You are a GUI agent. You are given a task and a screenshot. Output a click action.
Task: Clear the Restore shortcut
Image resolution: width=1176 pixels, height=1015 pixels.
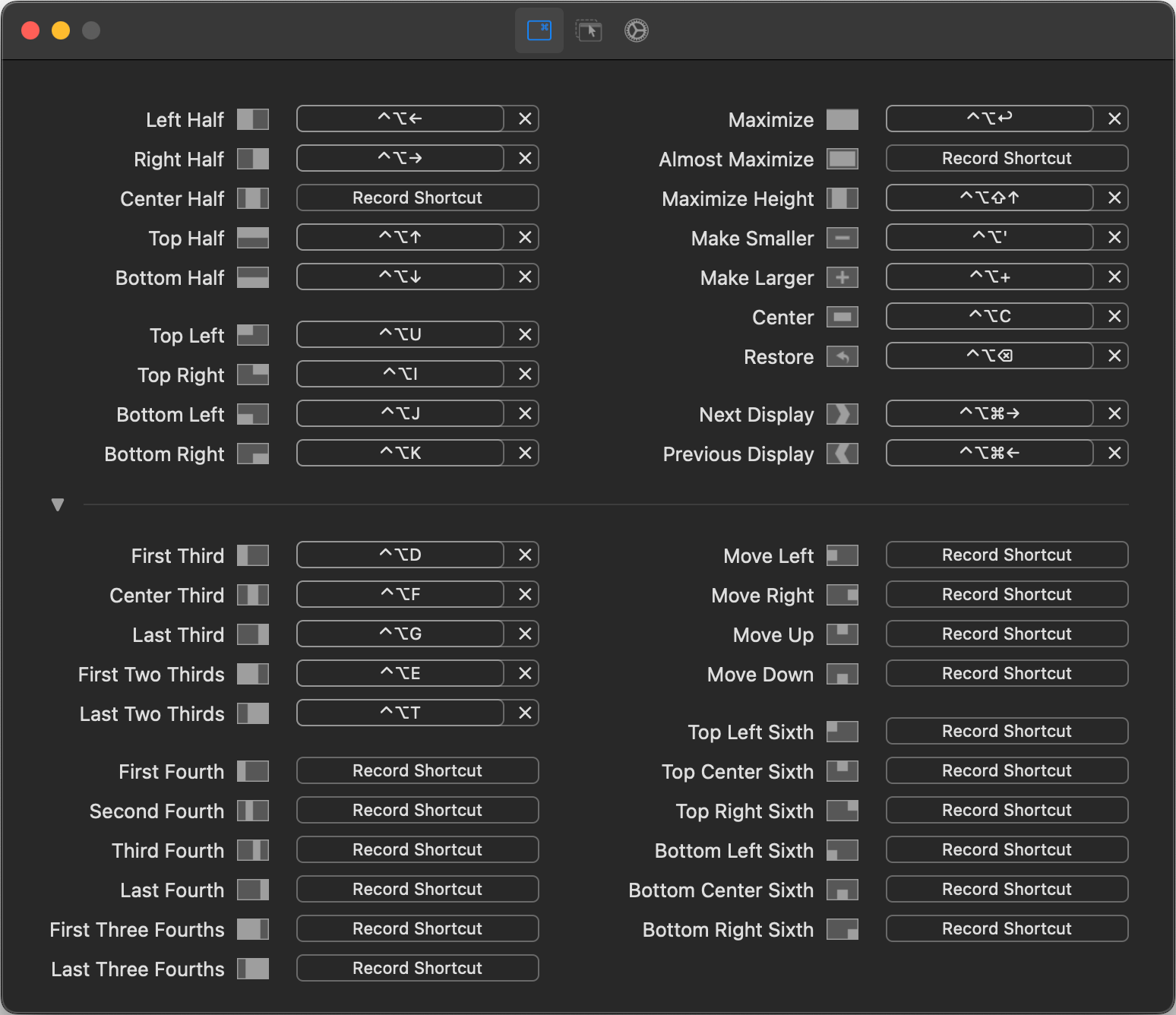(1114, 356)
